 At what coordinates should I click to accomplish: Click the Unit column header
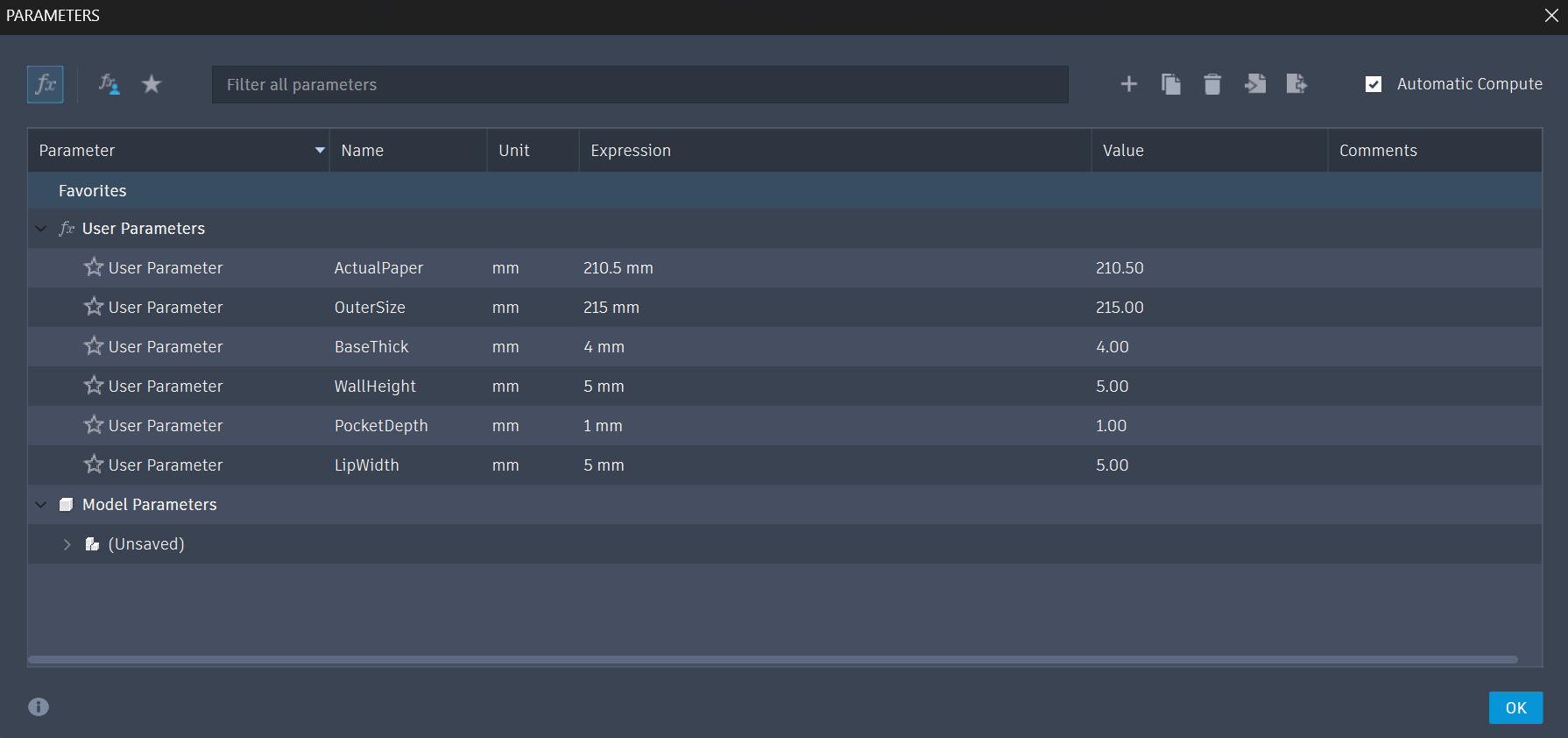[533, 151]
